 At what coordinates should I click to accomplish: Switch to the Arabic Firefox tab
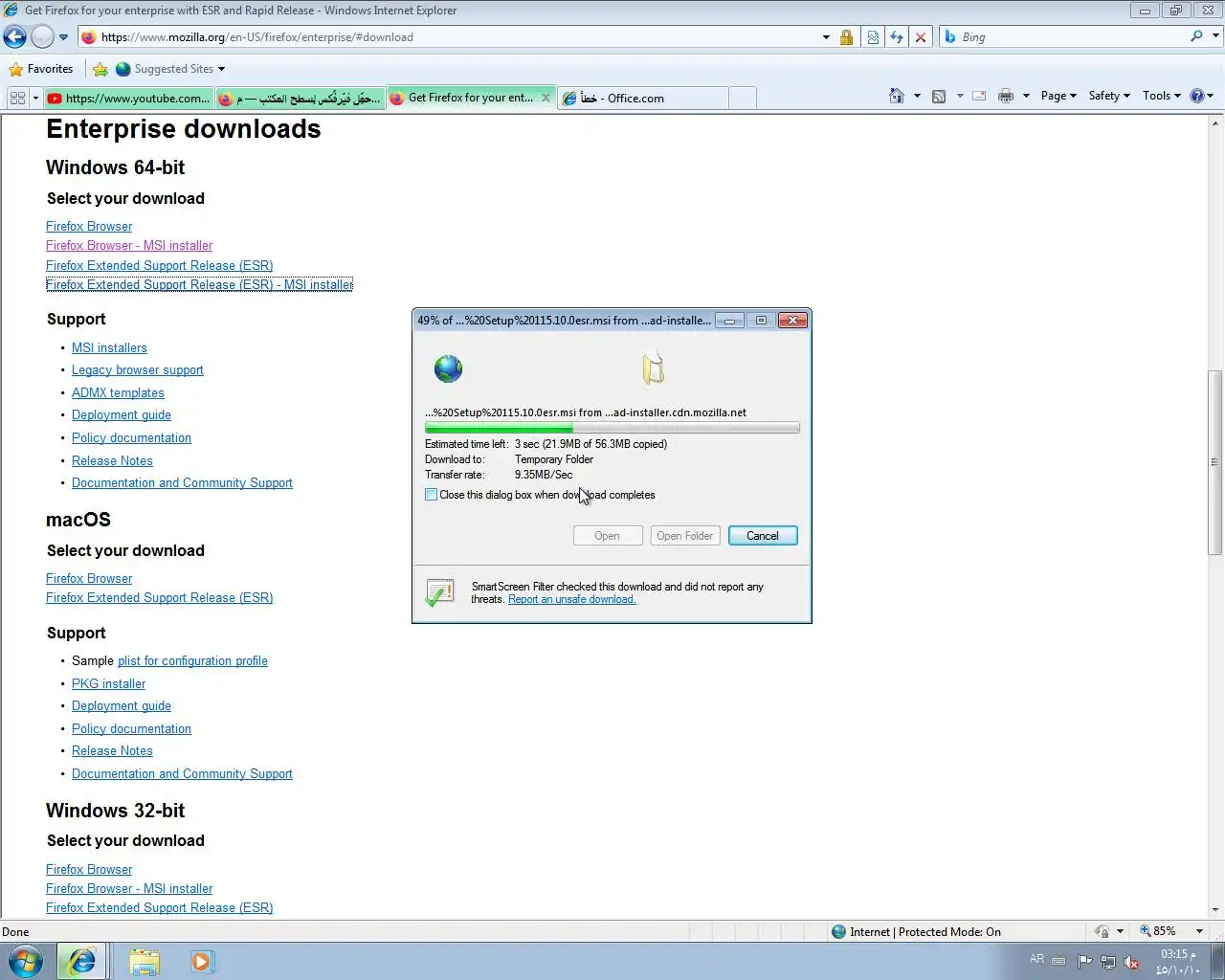click(x=300, y=98)
